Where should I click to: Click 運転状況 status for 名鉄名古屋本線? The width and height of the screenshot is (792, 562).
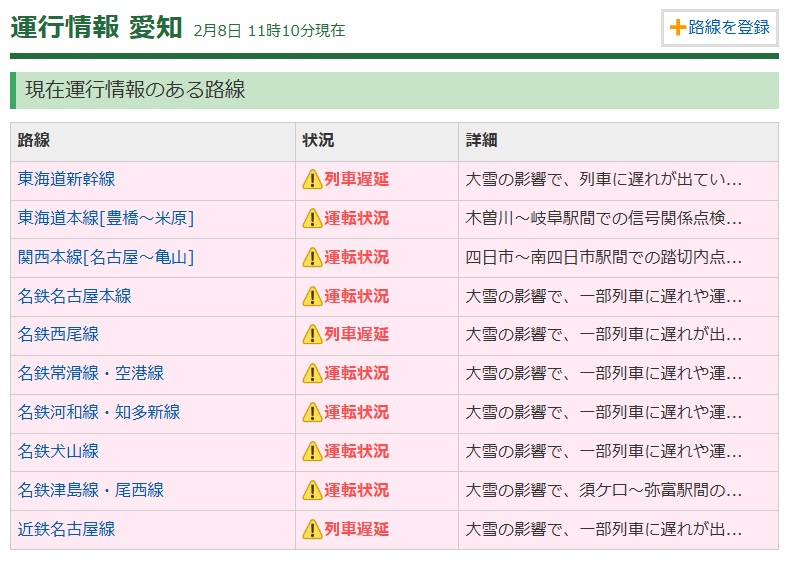click(357, 296)
